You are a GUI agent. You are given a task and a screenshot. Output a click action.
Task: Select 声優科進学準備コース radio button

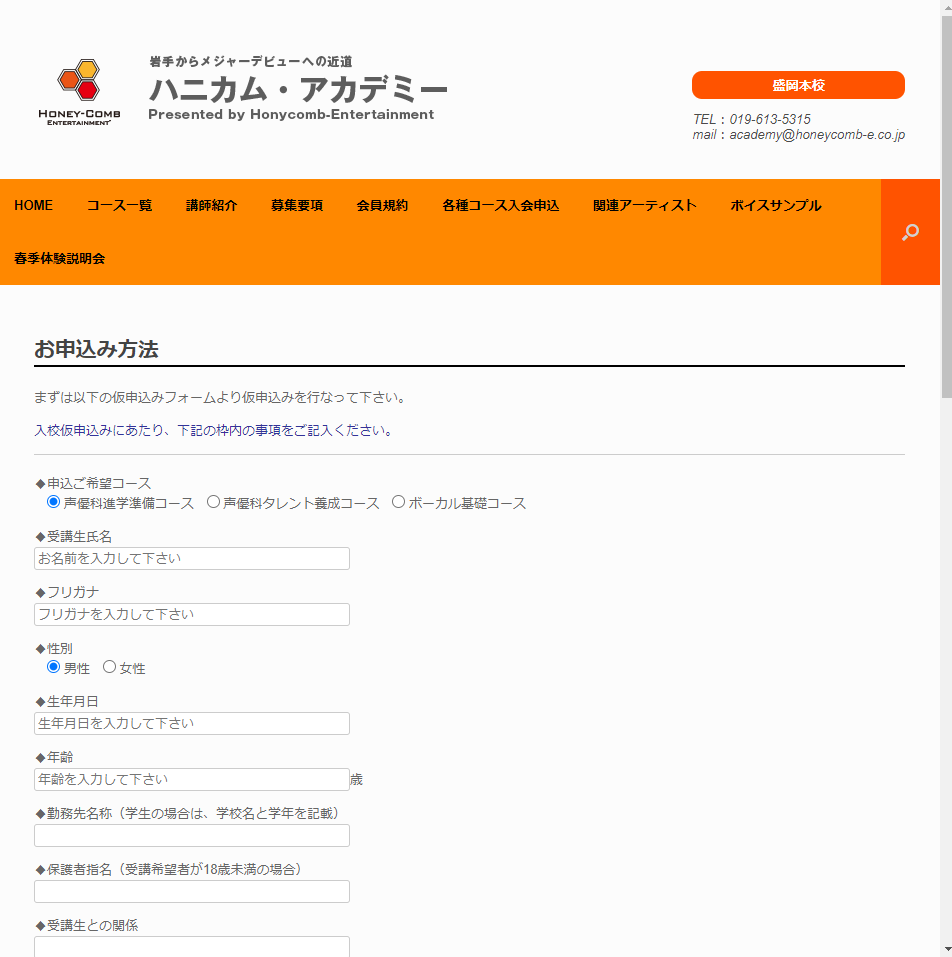click(x=54, y=502)
